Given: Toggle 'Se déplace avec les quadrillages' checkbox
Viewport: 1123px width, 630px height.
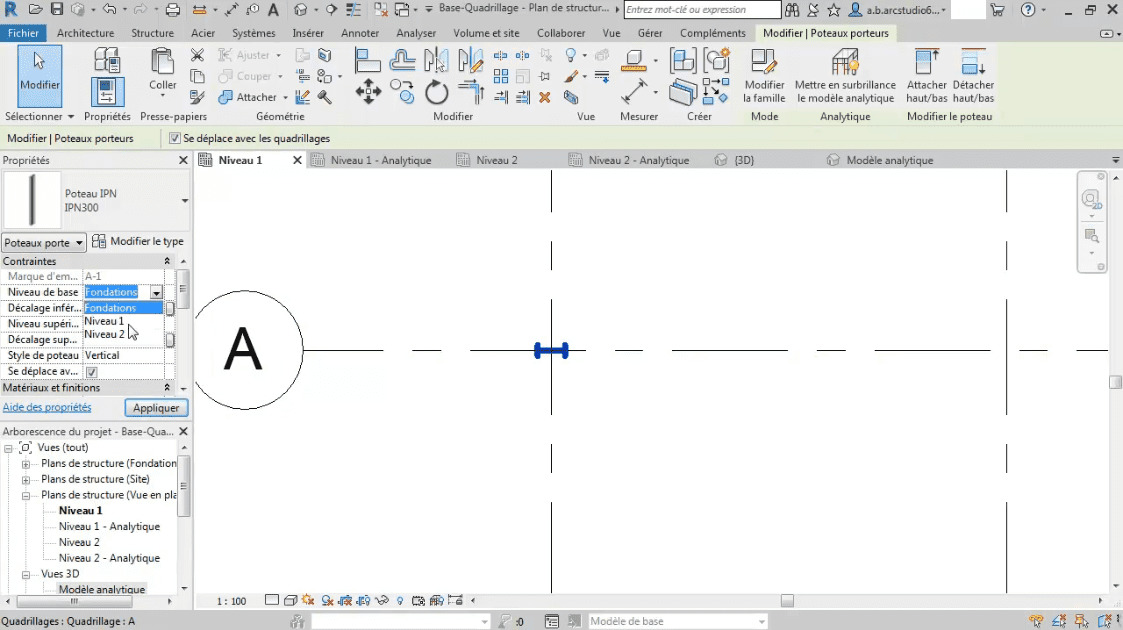Looking at the screenshot, I should point(175,139).
